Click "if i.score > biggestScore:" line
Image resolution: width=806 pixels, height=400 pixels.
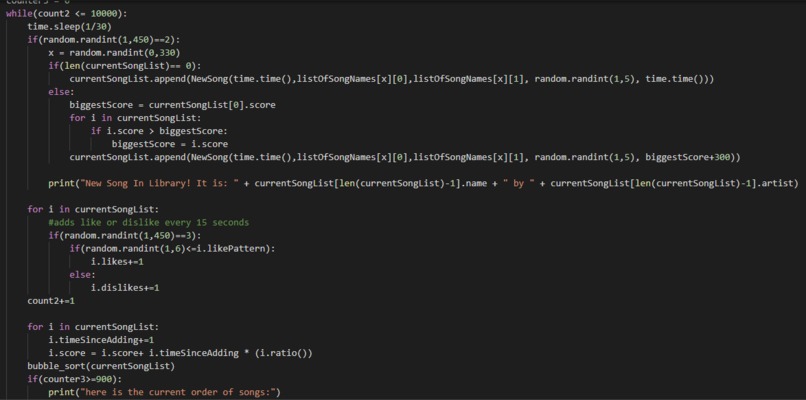pyautogui.click(x=159, y=131)
